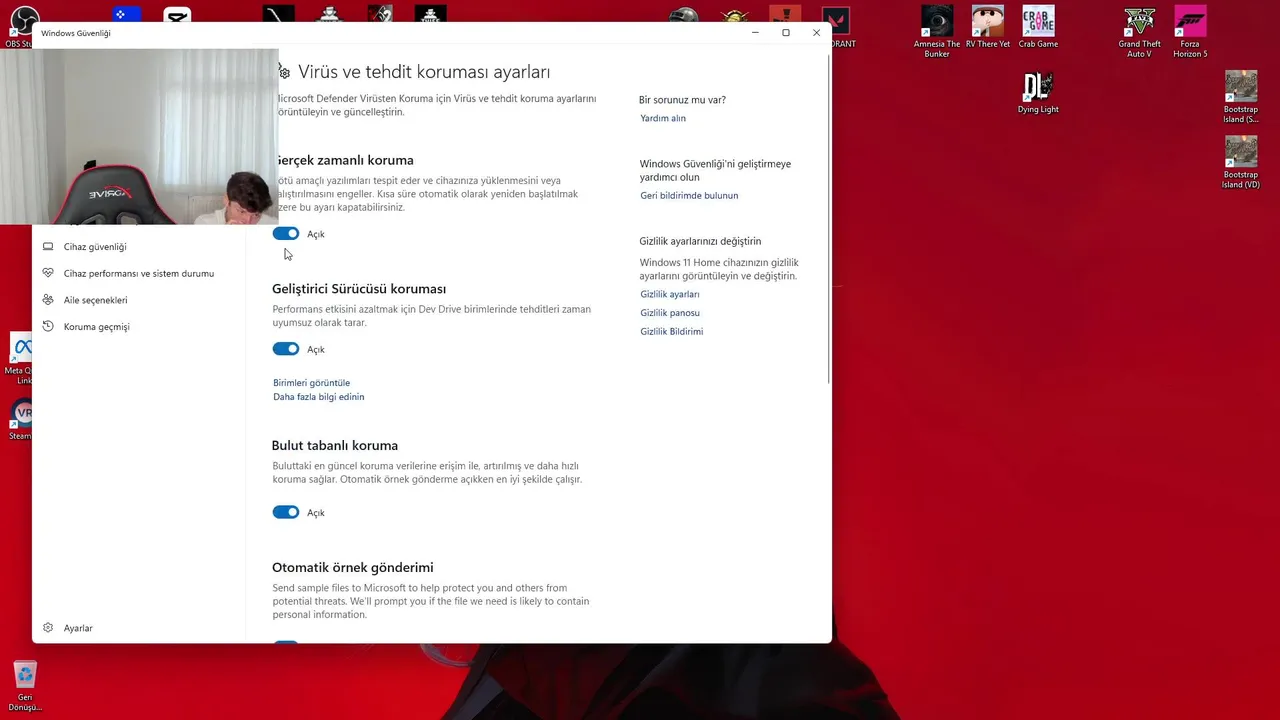1280x720 pixels.
Task: Click the laptop icon beside Cihaz güvenliği
Action: (x=48, y=246)
